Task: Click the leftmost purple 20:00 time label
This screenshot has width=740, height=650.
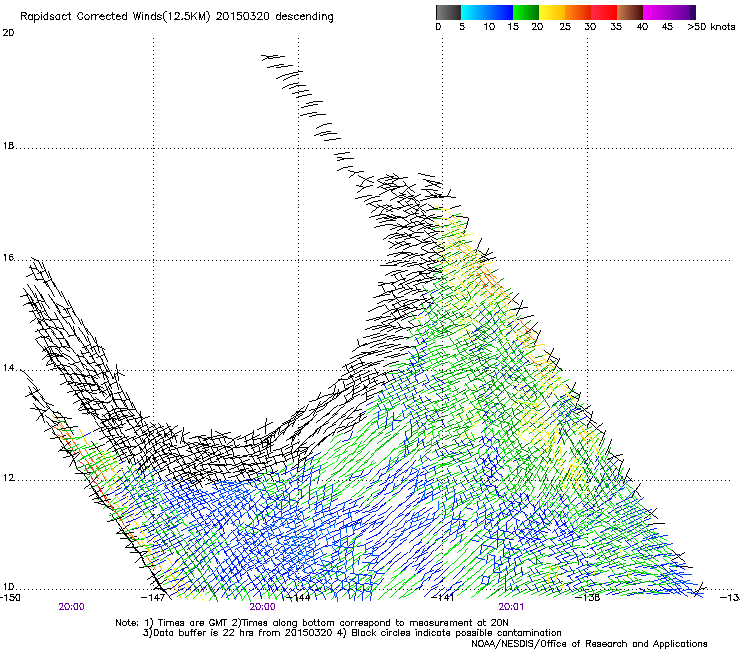Action: pyautogui.click(x=71, y=607)
